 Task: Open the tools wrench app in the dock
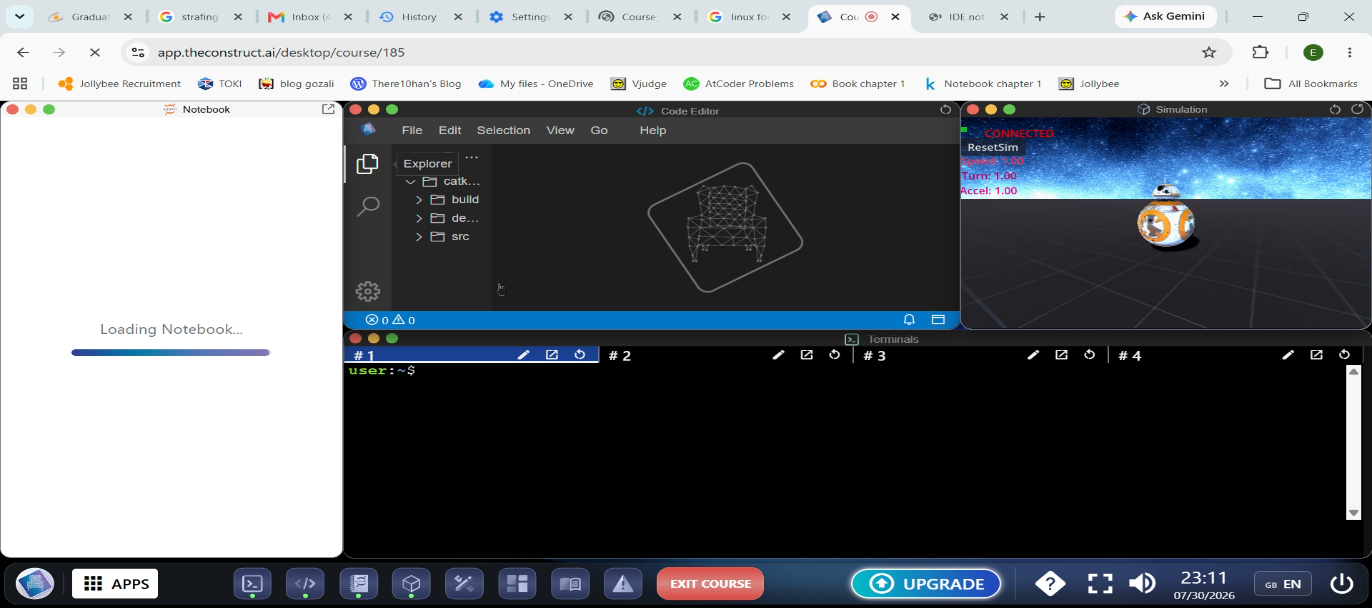coord(464,584)
